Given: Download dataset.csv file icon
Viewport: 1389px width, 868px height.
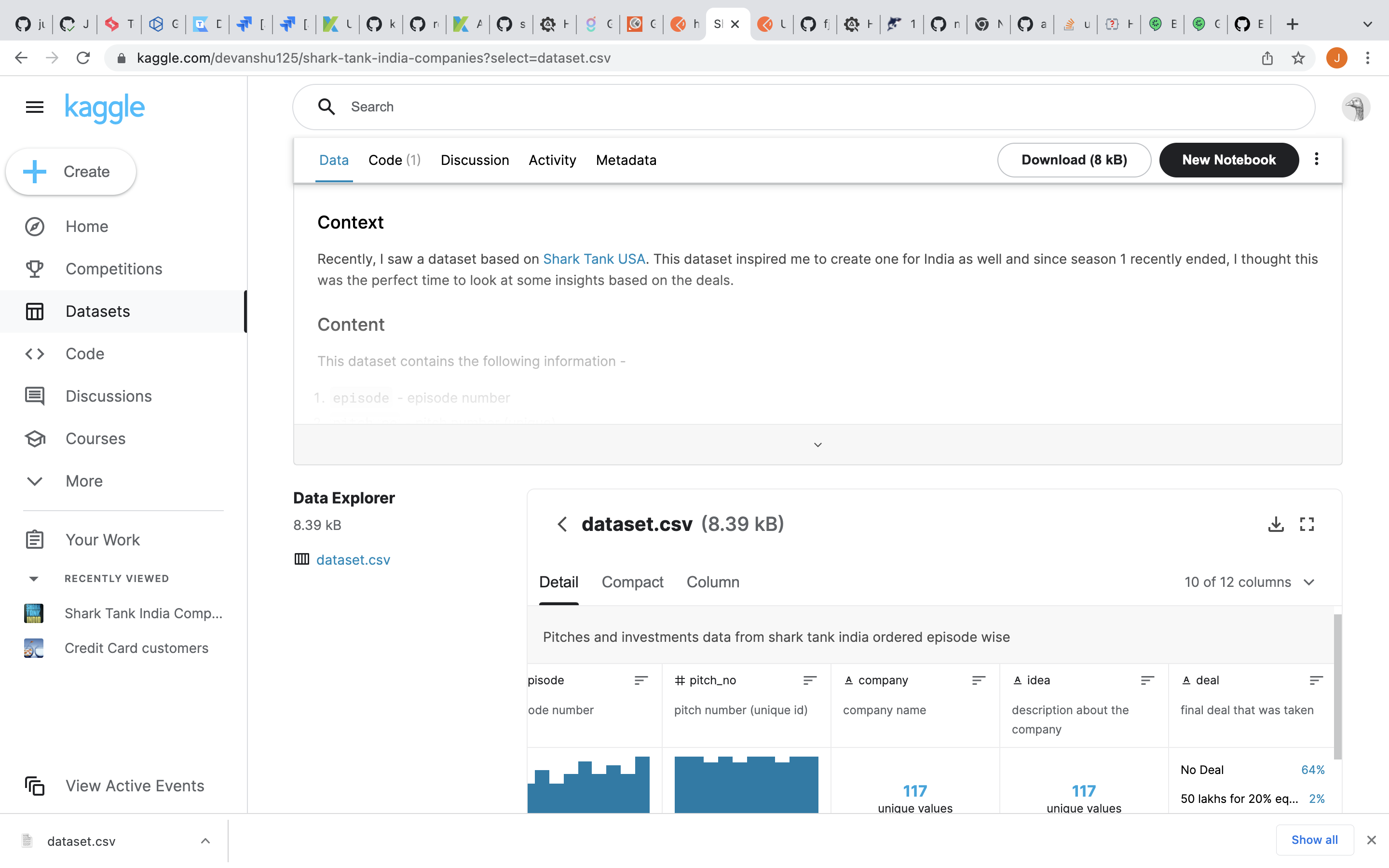Looking at the screenshot, I should click(1276, 524).
